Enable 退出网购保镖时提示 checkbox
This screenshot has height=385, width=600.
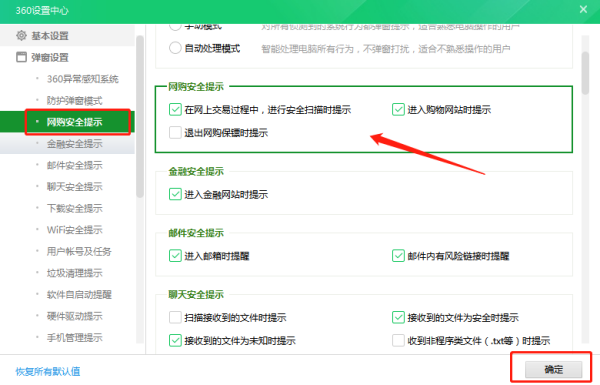click(x=175, y=133)
